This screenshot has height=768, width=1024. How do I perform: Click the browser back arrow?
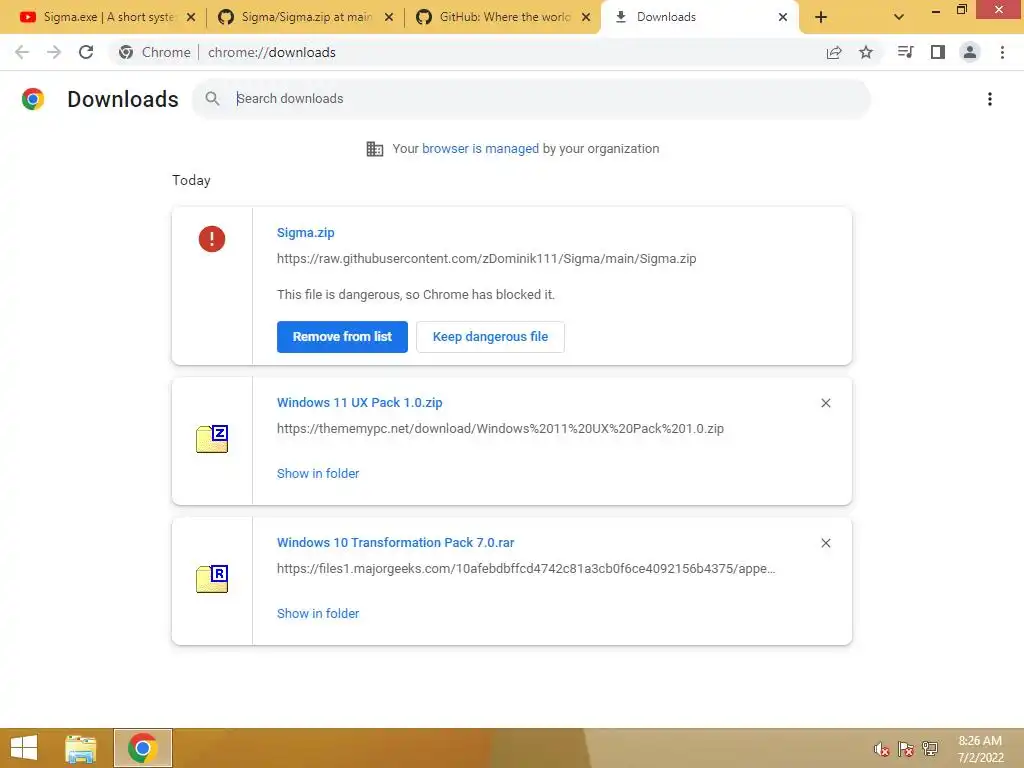pyautogui.click(x=22, y=52)
